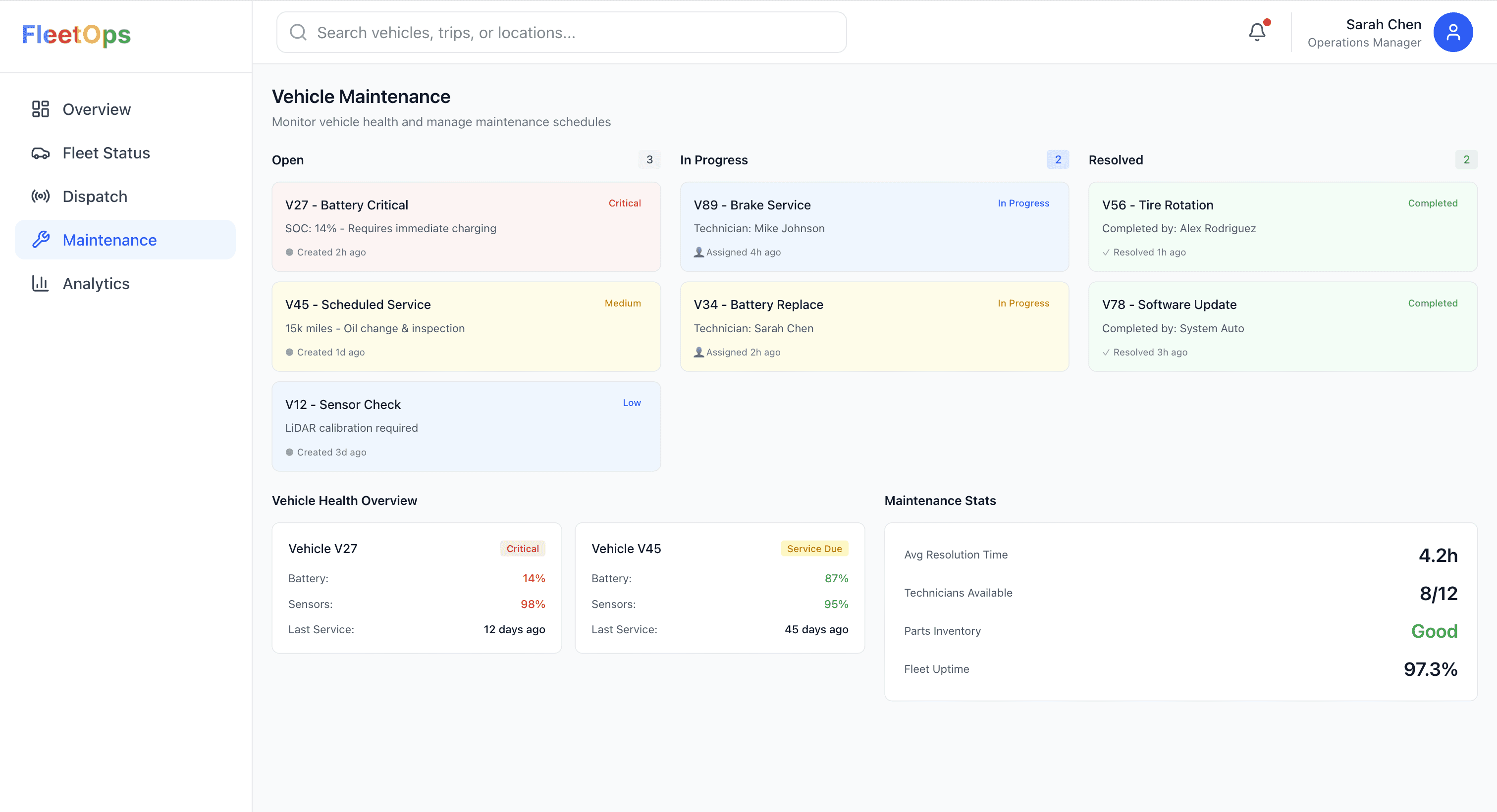The image size is (1497, 812).
Task: Open the V34 Battery Replace ticket
Action: 874,326
